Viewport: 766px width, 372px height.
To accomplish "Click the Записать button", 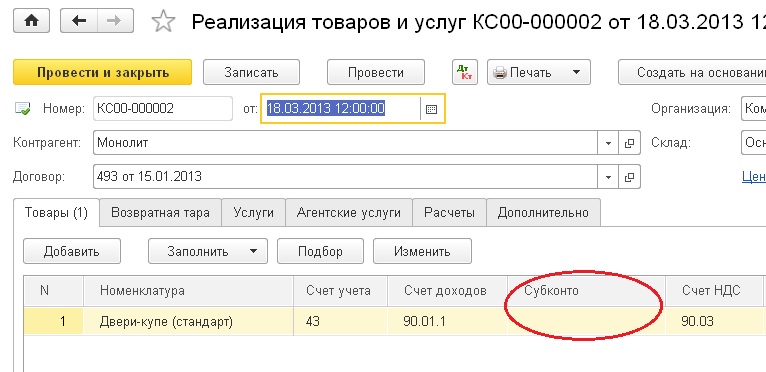I will tap(251, 72).
